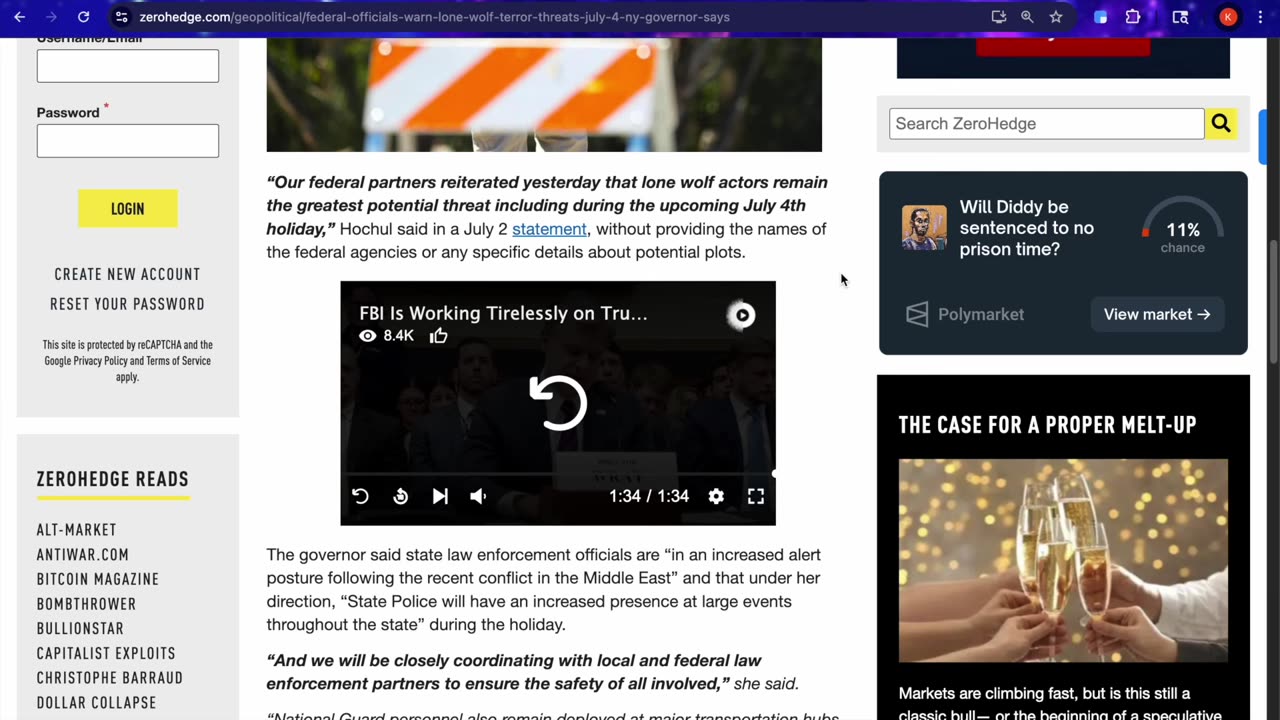The image size is (1280, 720).
Task: Click the Diddy market avatar image
Action: [924, 228]
